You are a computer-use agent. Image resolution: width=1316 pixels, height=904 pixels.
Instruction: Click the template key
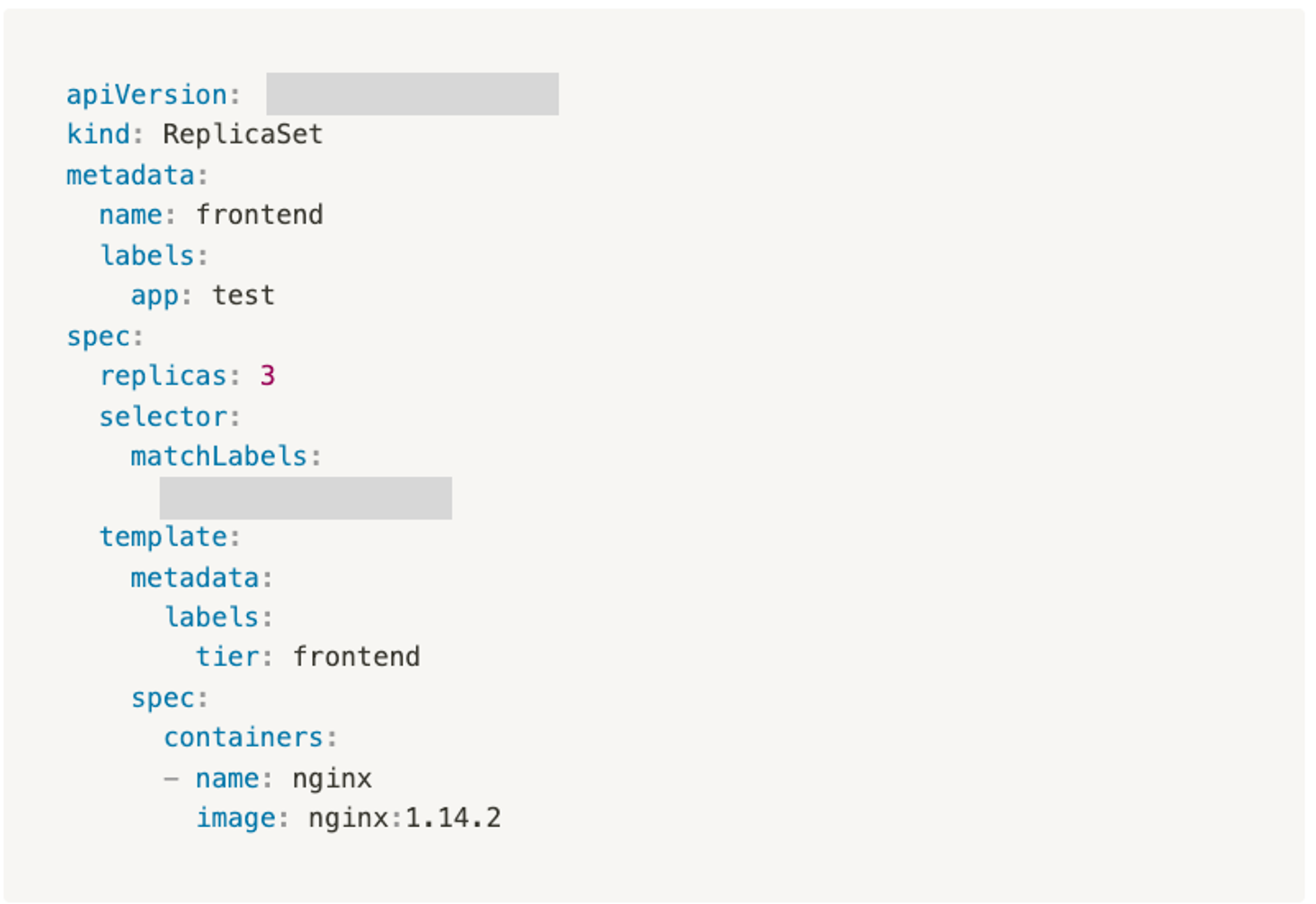(163, 537)
